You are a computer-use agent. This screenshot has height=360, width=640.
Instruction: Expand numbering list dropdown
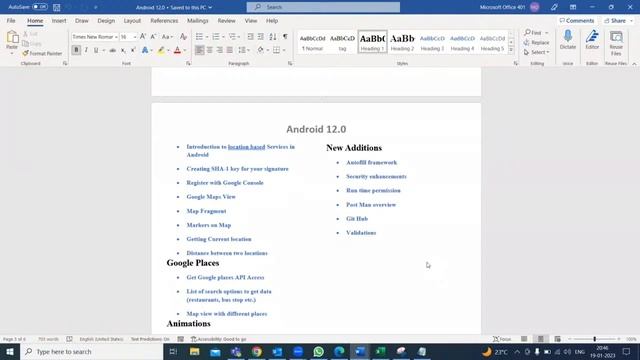tap(223, 37)
